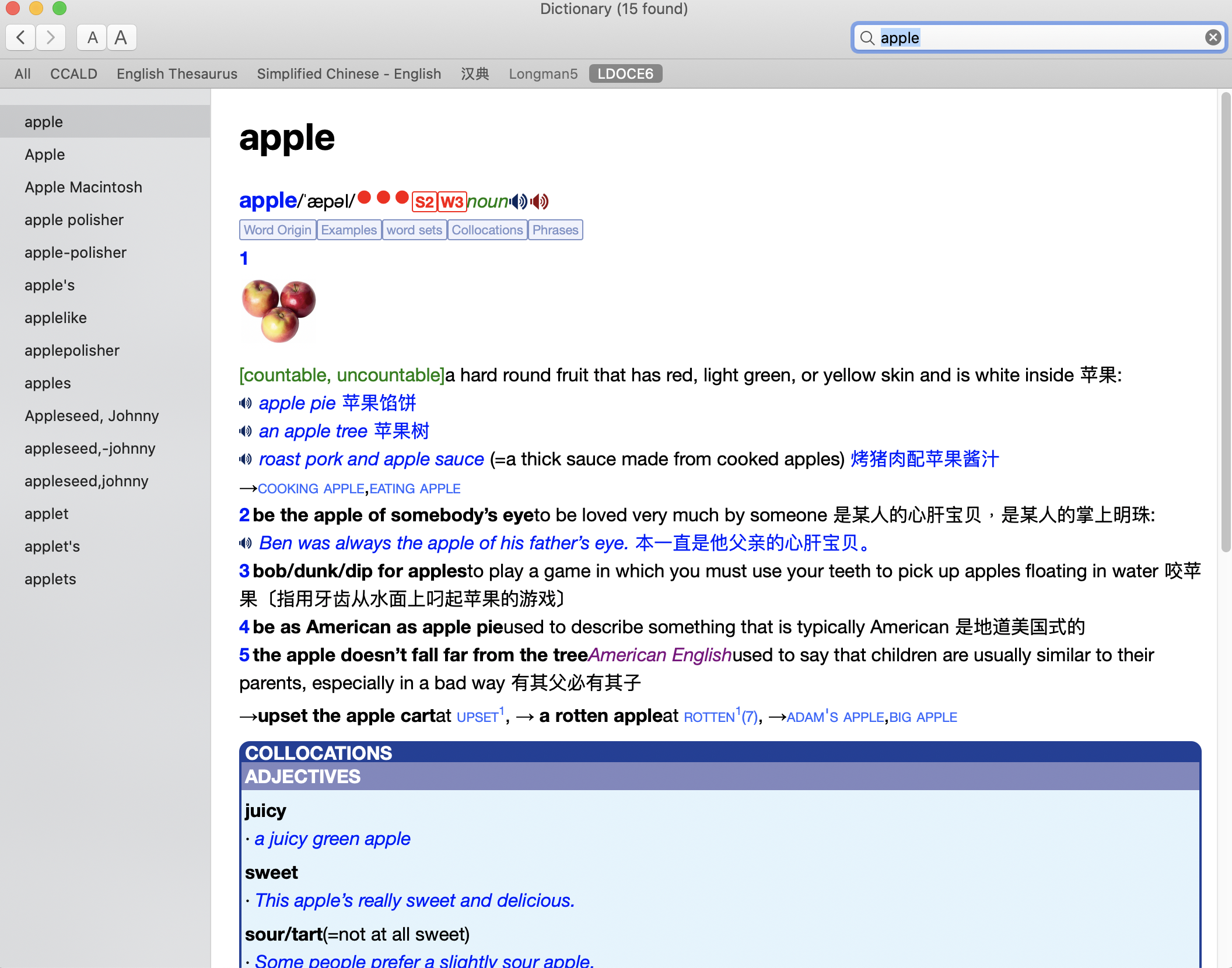Decrease text size with the small A icon
This screenshot has width=1232, height=968.
[x=92, y=37]
